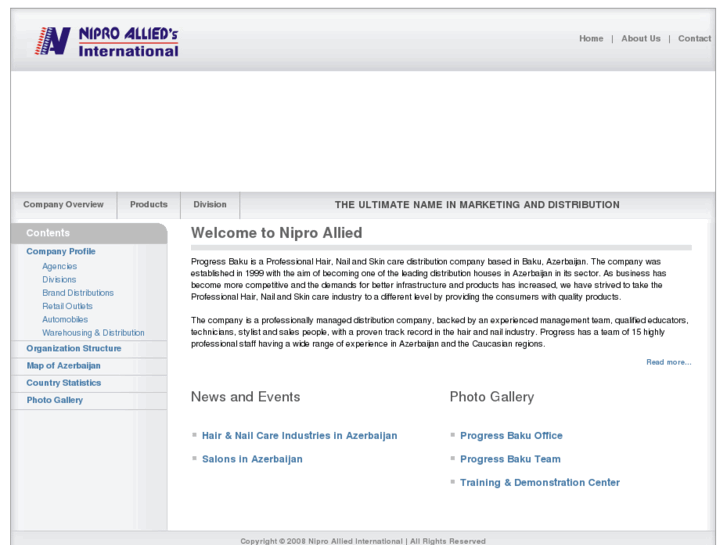Click the Nipro Allied's International logo

point(107,41)
